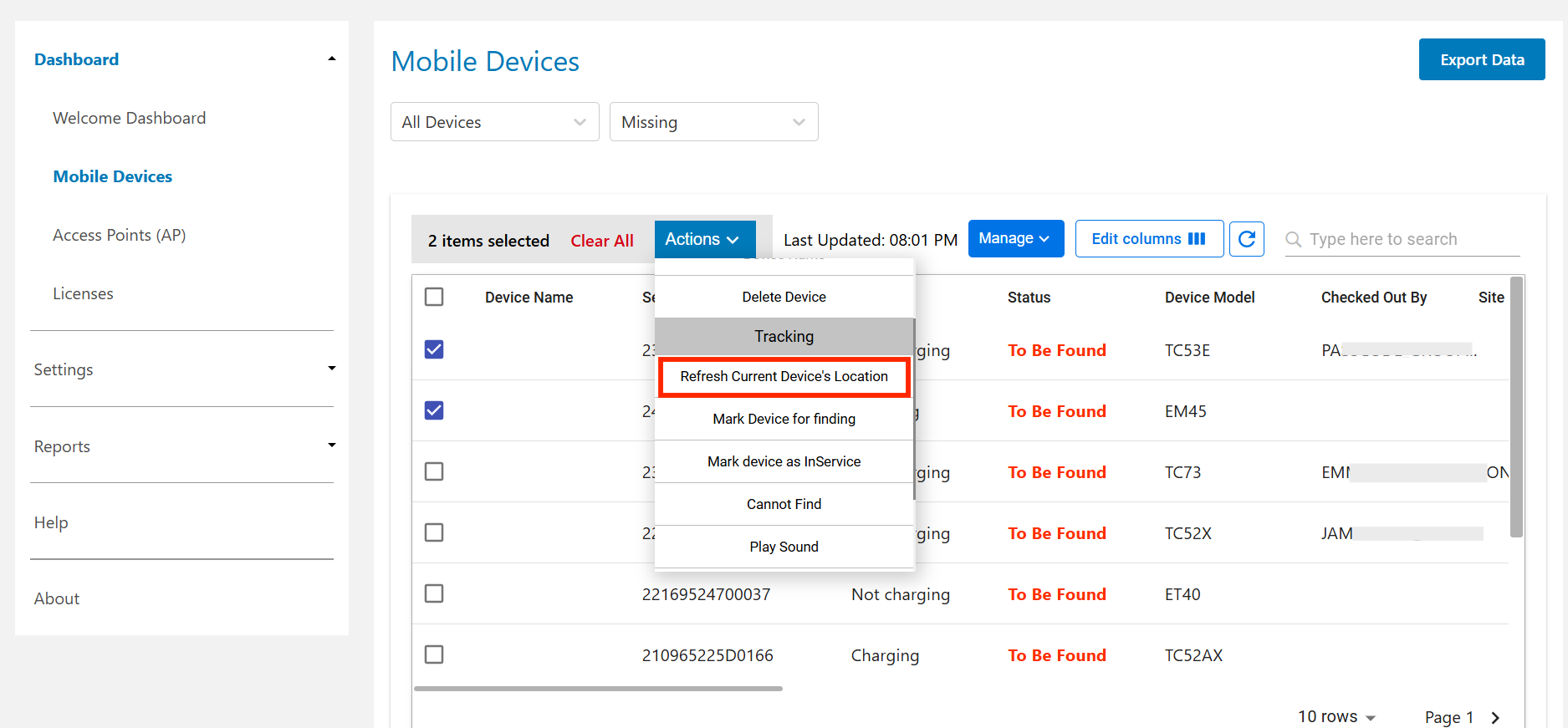Select Refresh Current Device's Location
1568x728 pixels.
tap(784, 377)
